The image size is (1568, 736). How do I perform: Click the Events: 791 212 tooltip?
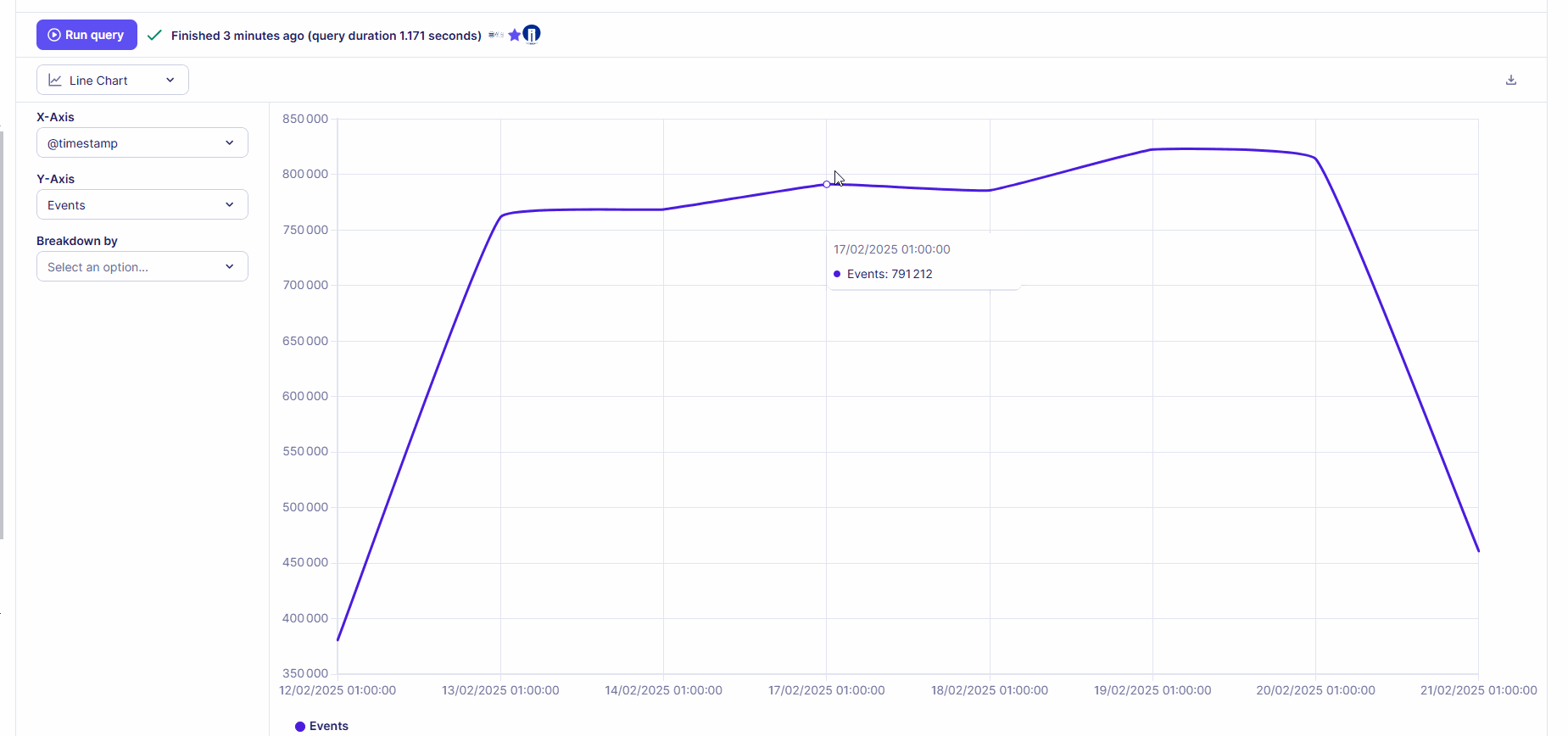click(x=890, y=274)
